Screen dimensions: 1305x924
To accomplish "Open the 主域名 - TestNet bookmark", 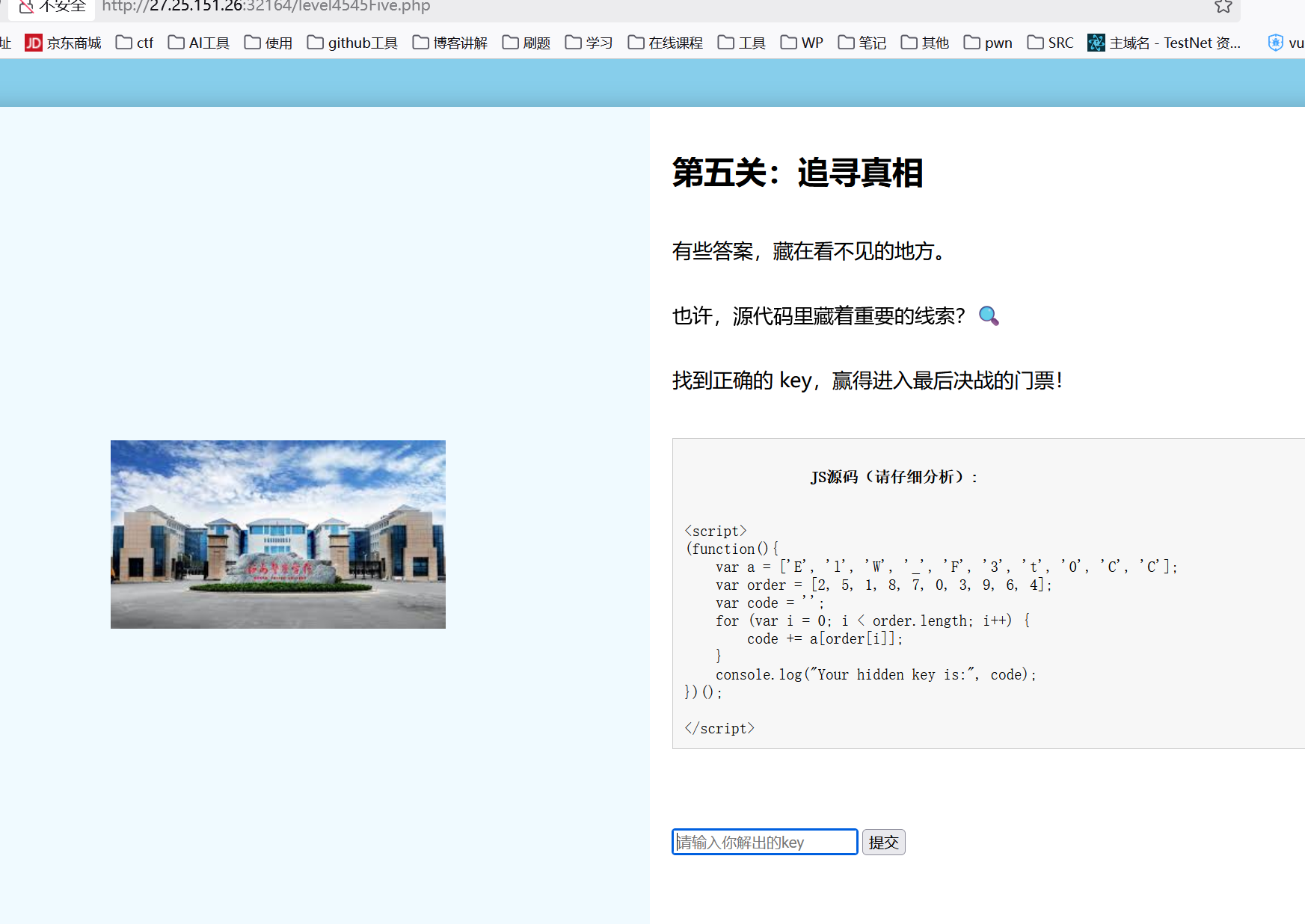I will coord(1164,43).
